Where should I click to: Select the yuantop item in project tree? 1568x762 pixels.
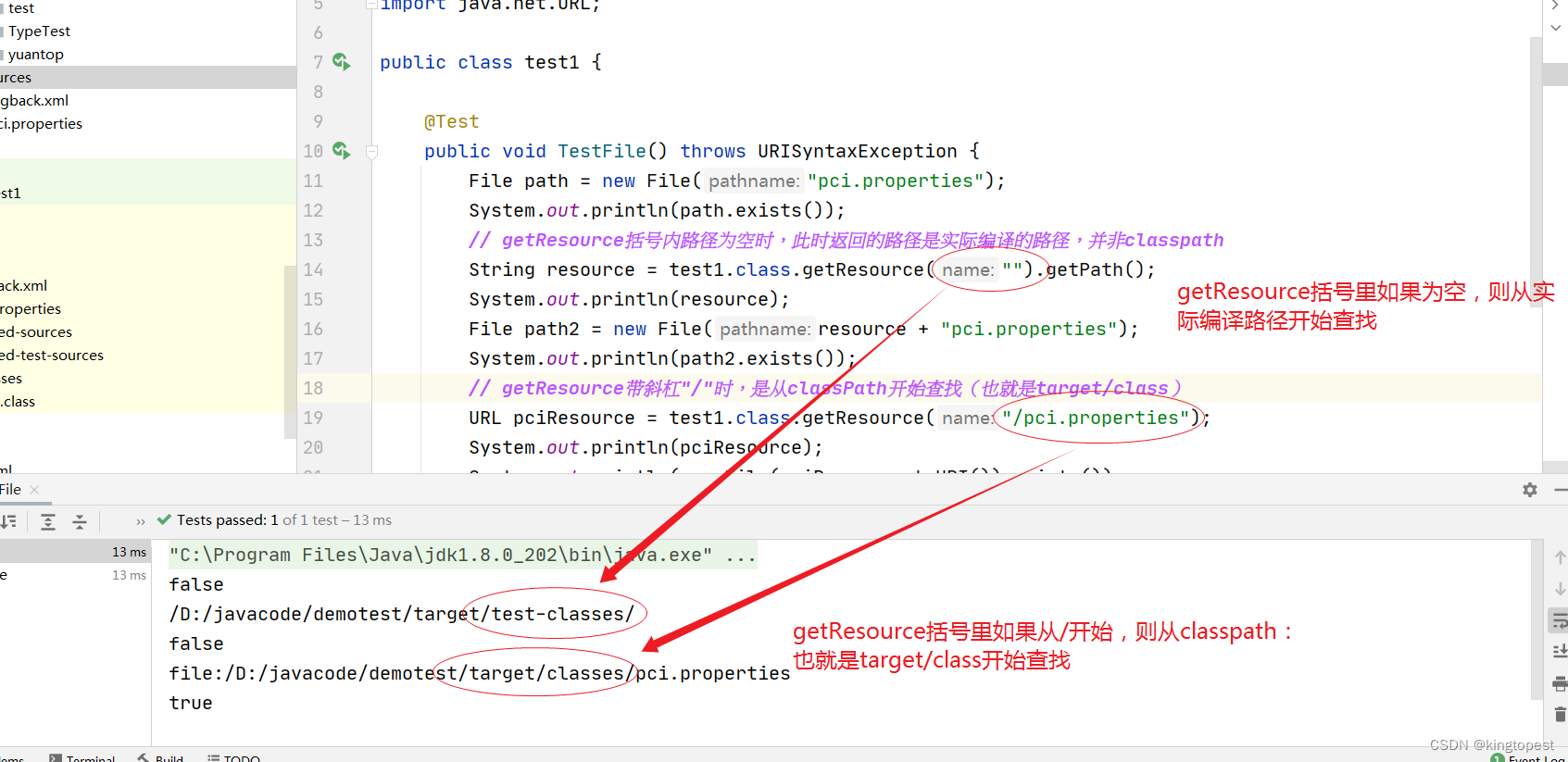pos(35,54)
